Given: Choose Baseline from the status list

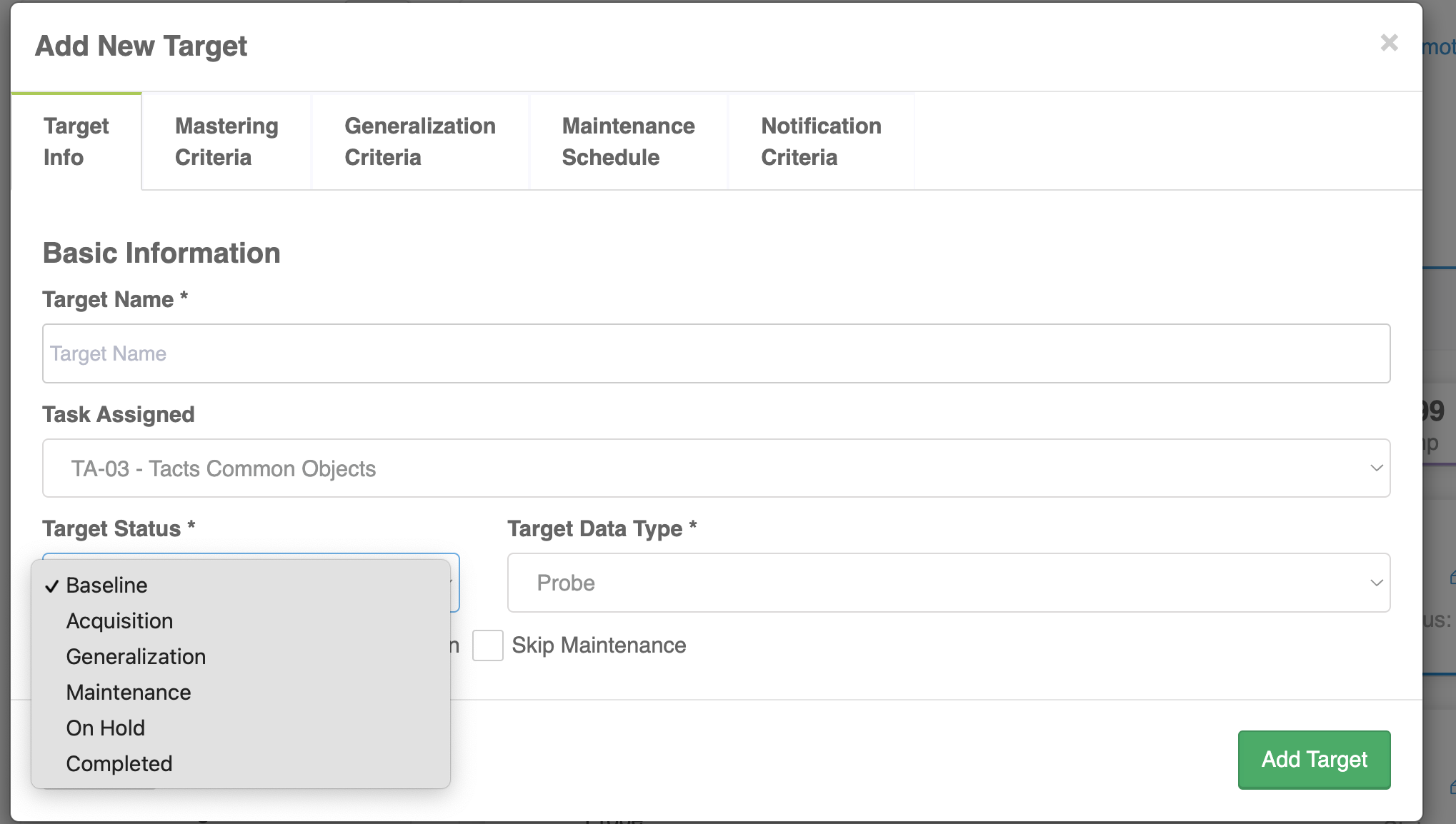Looking at the screenshot, I should coord(106,586).
